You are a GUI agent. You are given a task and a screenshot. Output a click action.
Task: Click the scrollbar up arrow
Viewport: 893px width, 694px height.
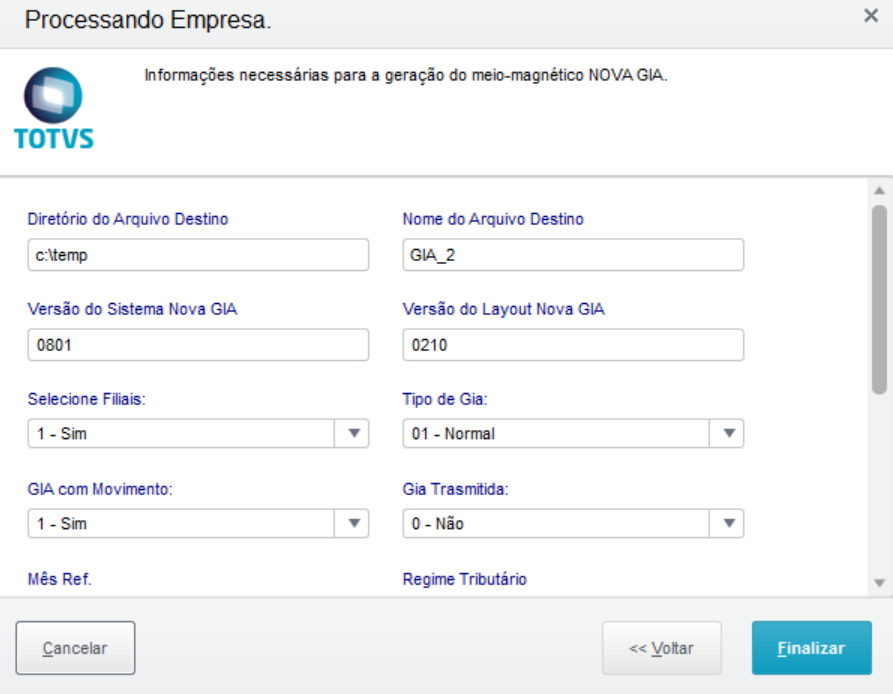[x=879, y=190]
